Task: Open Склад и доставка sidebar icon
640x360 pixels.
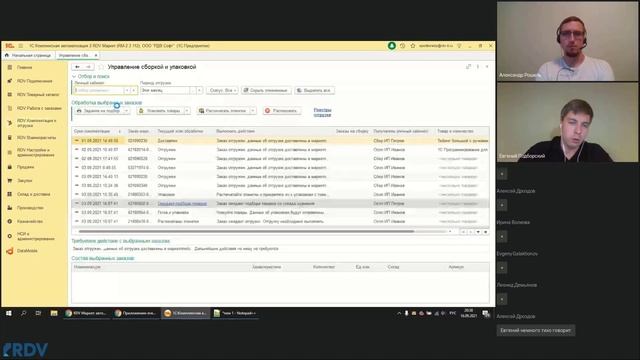Action: pyautogui.click(x=10, y=194)
